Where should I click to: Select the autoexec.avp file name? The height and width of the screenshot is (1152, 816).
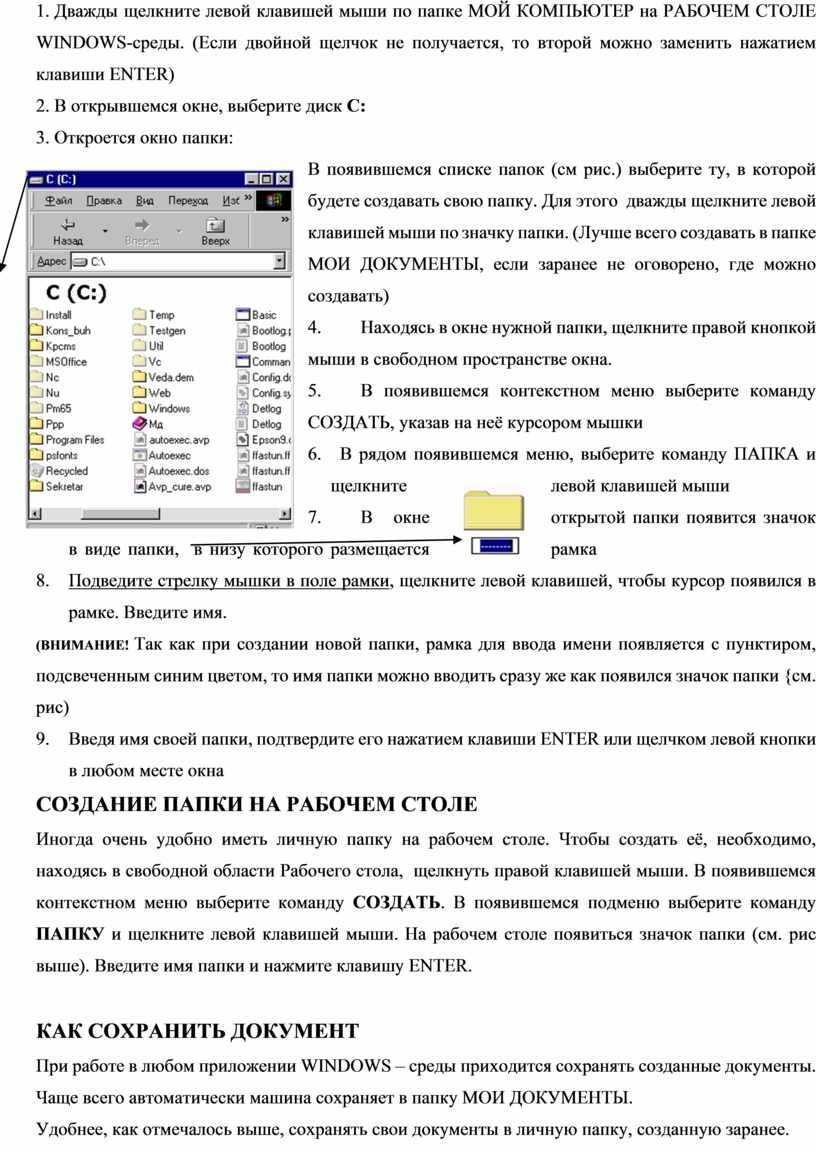179,440
